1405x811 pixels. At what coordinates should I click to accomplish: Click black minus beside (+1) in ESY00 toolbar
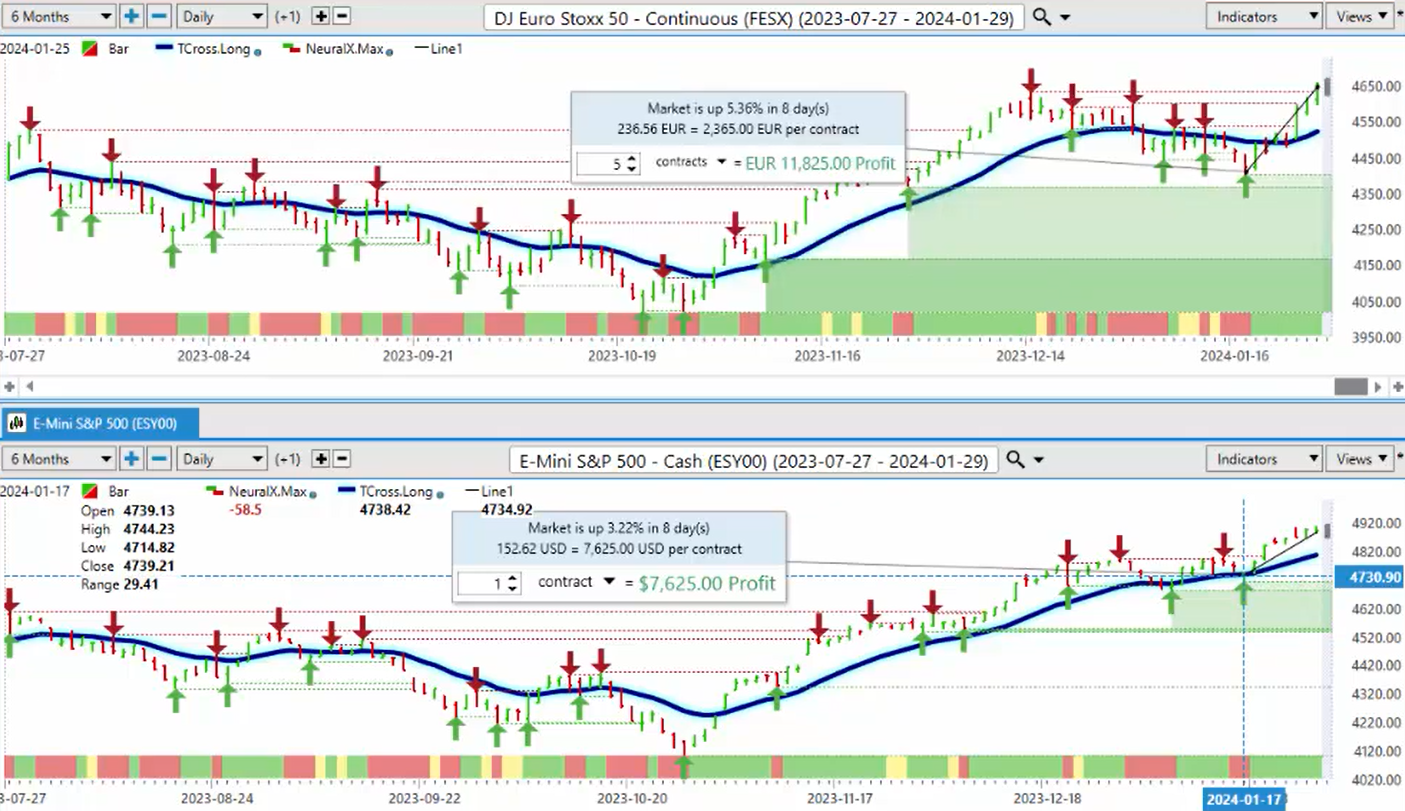point(342,459)
